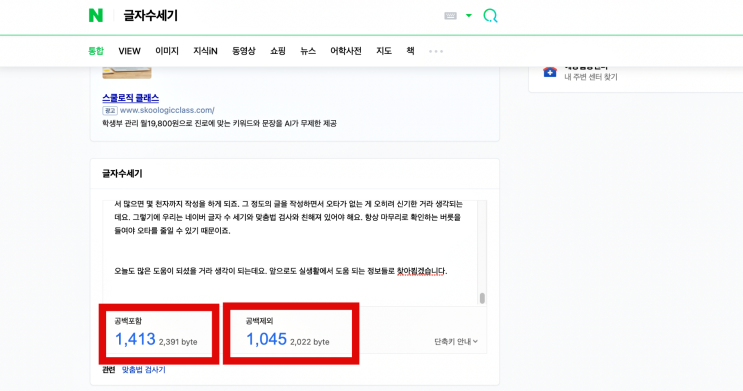
Task: Click the ad thumbnail image above 스쿨로직 클래스
Action: click(127, 73)
